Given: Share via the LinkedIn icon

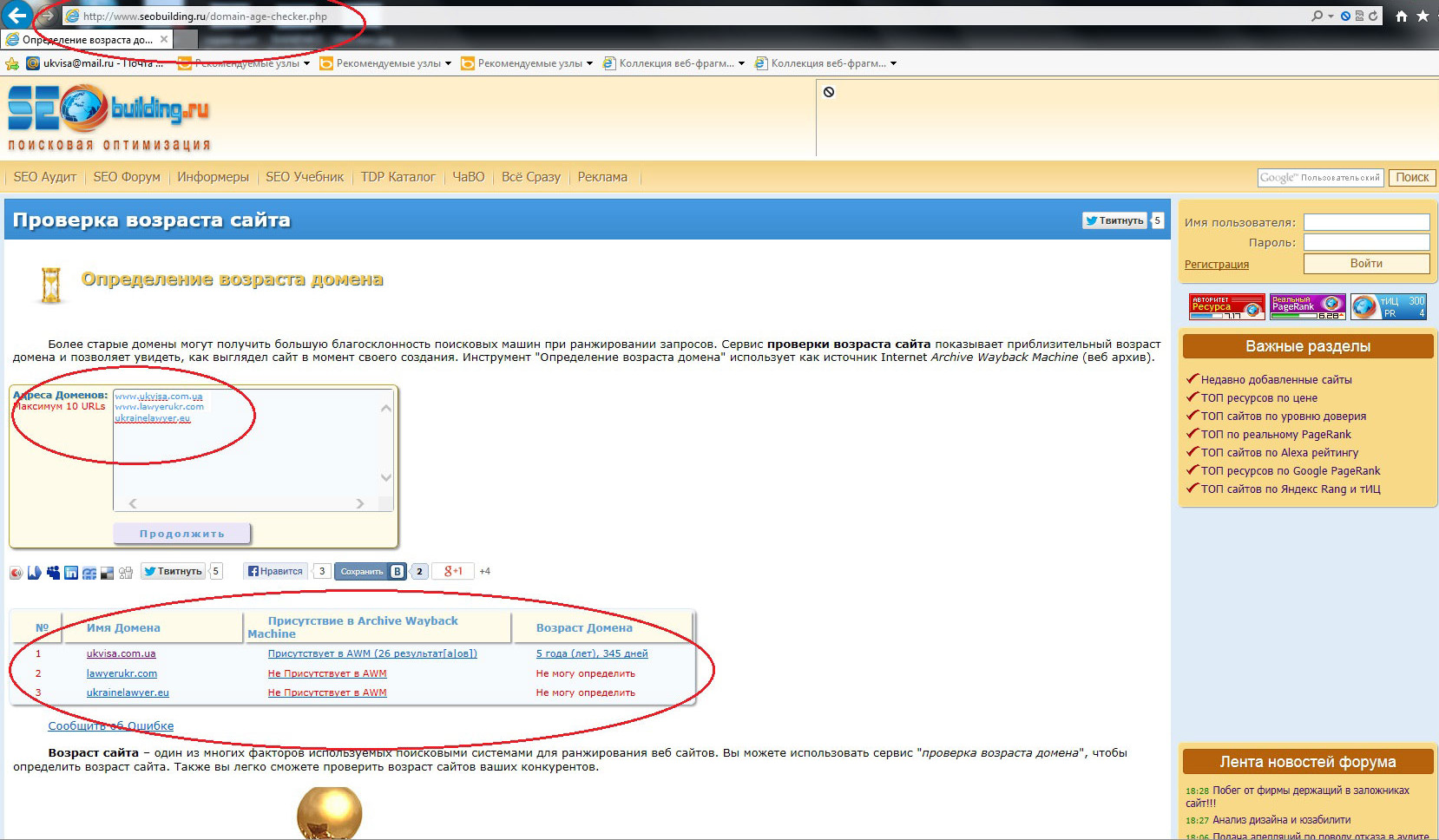Looking at the screenshot, I should pyautogui.click(x=71, y=572).
